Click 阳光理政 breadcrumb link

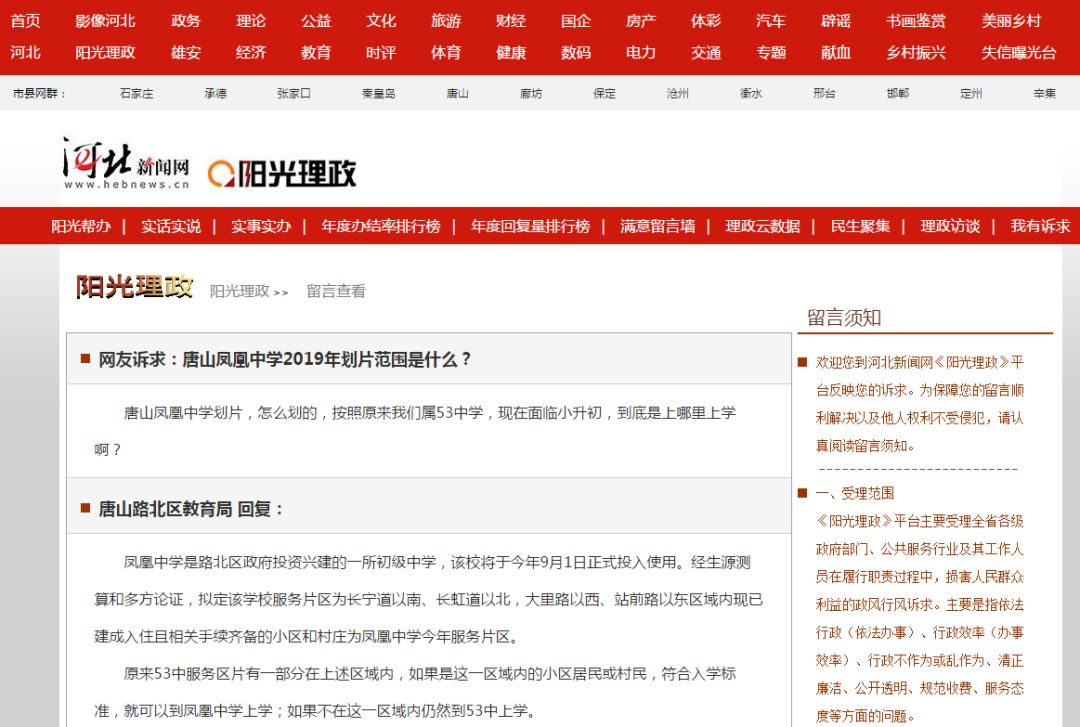[240, 291]
